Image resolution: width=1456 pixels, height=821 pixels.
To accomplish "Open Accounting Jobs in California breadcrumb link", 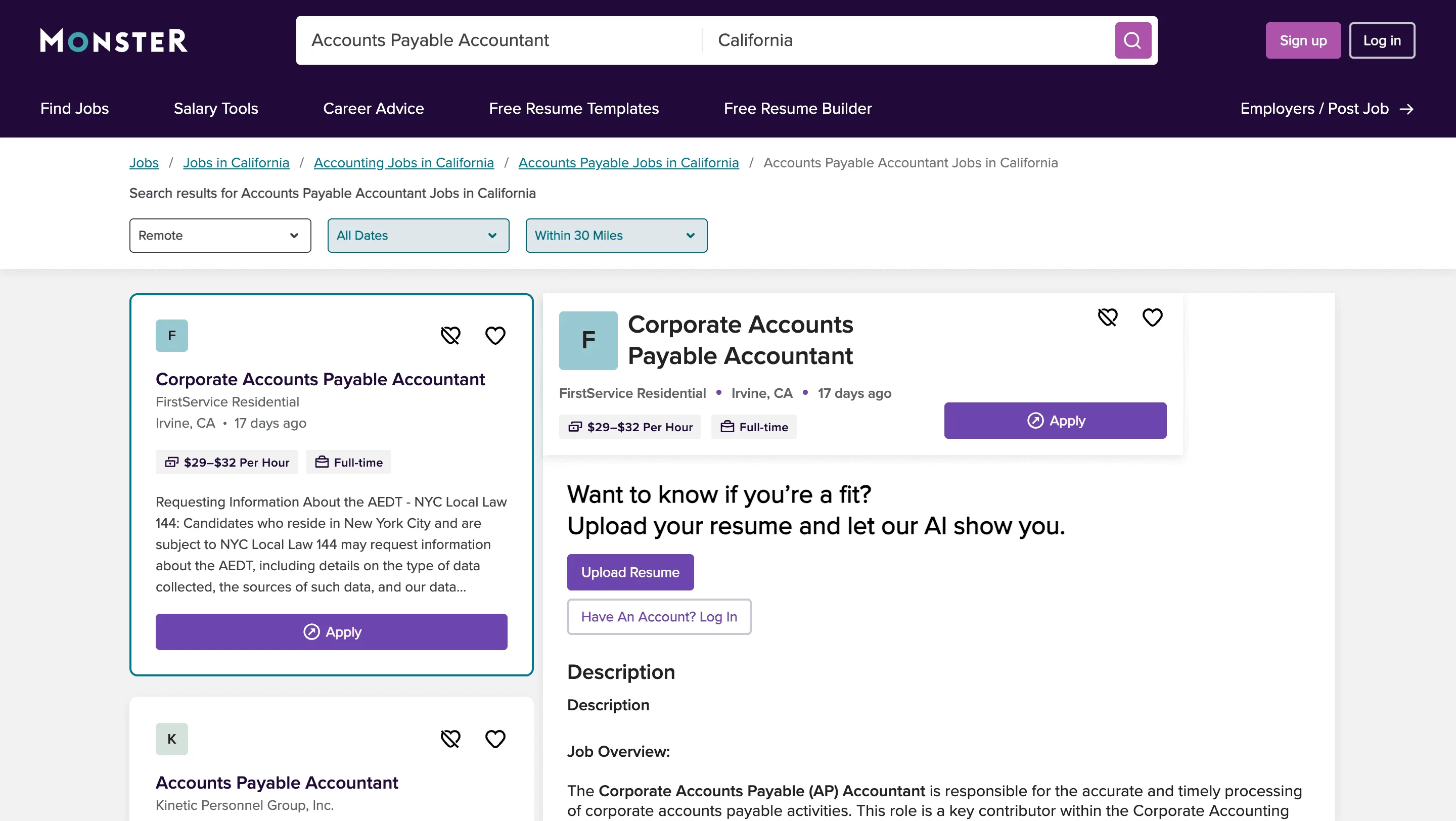I will (x=403, y=163).
